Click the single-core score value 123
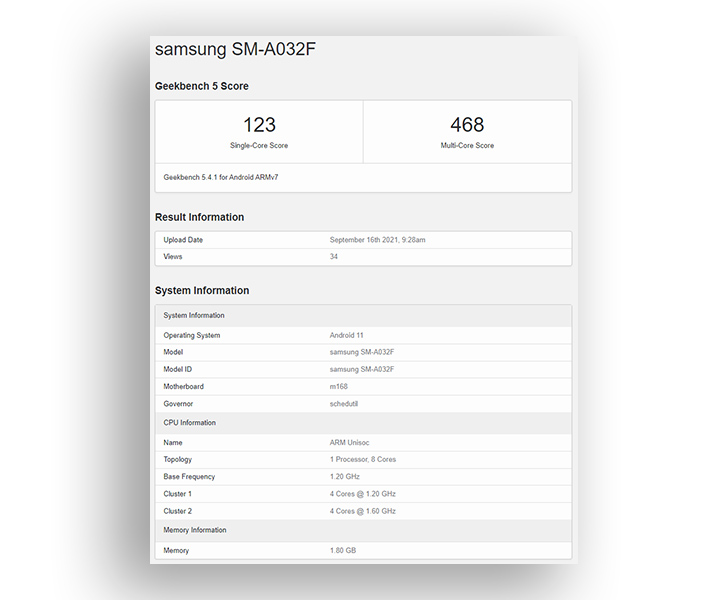 click(x=259, y=124)
